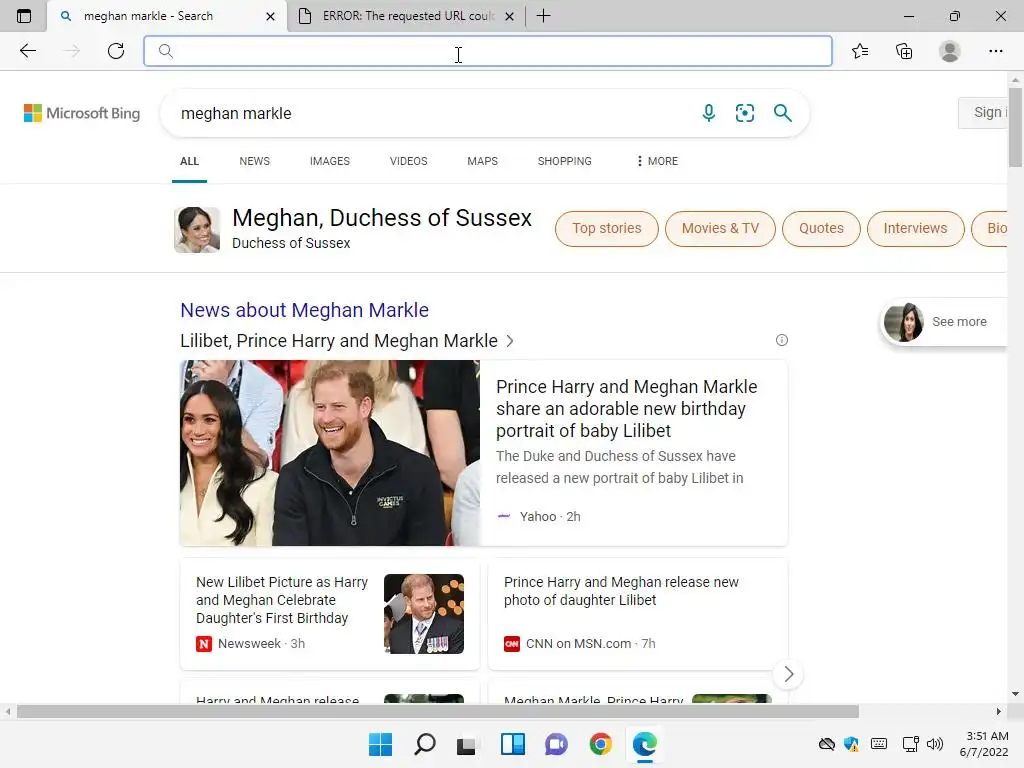The image size is (1024, 768).
Task: Open News about Meghan Markle link
Action: pyautogui.click(x=304, y=310)
